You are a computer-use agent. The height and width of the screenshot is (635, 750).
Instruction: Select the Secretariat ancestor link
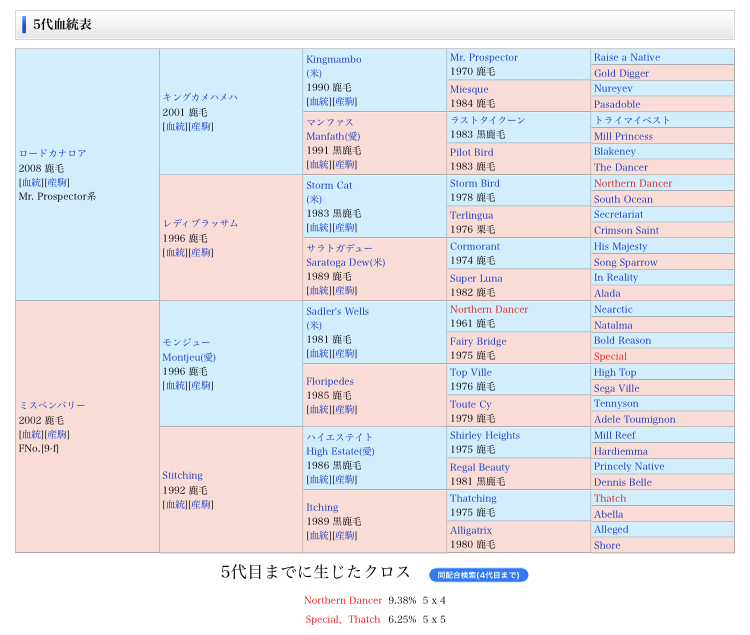click(x=624, y=215)
